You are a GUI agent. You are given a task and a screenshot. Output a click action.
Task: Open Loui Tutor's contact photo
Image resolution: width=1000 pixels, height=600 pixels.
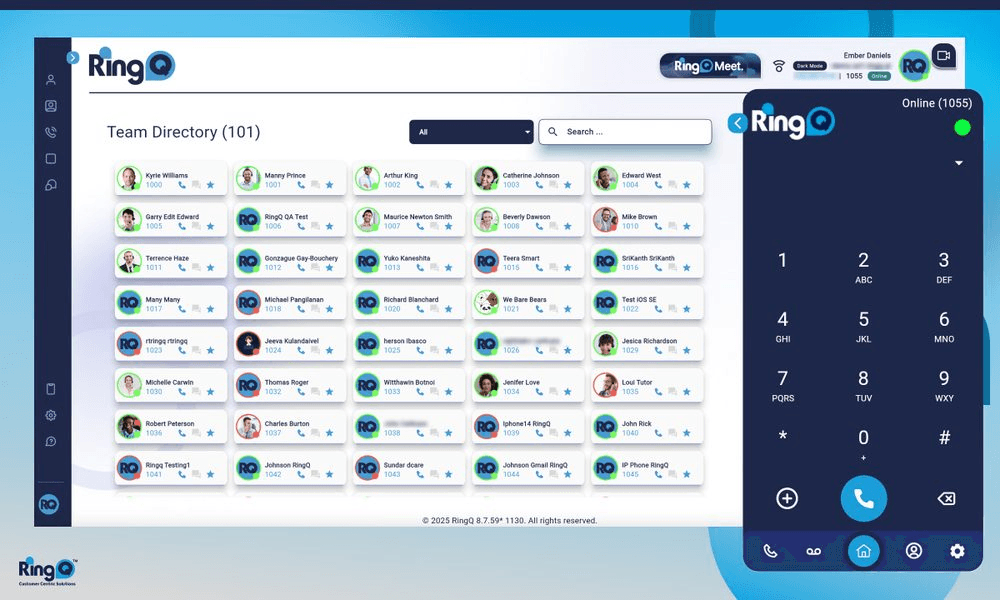(x=605, y=385)
